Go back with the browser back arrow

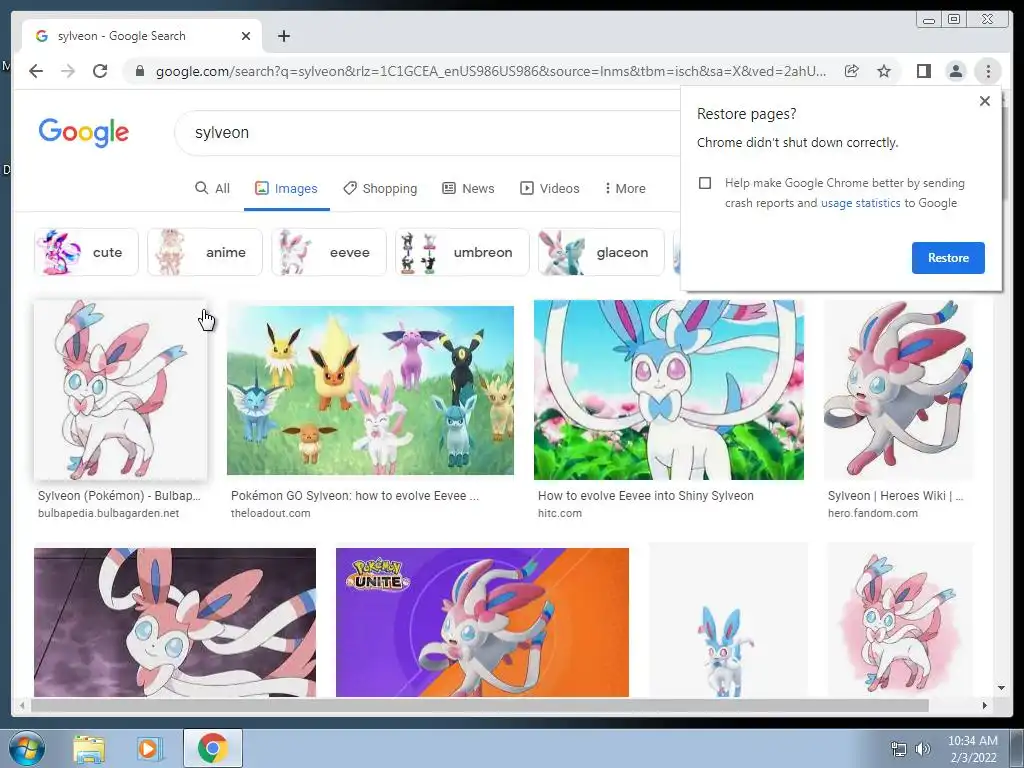pyautogui.click(x=36, y=71)
